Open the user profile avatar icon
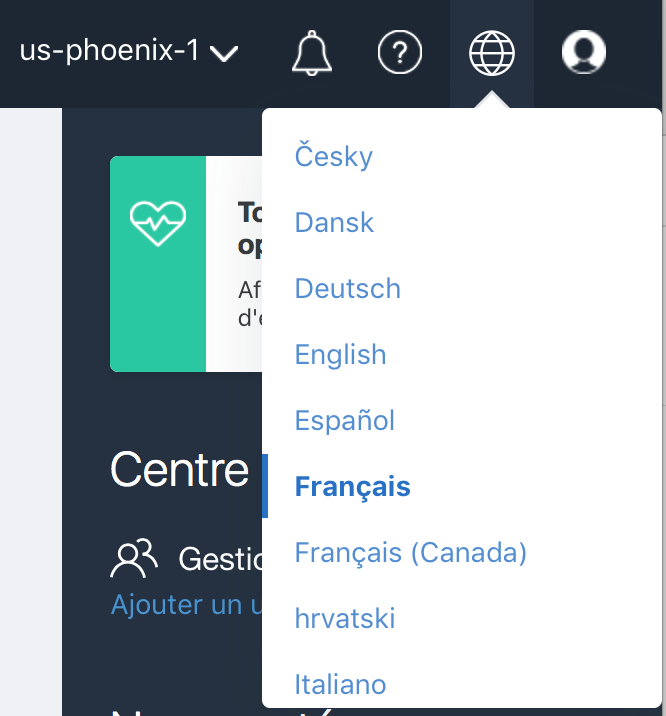This screenshot has width=666, height=716. pyautogui.click(x=584, y=52)
